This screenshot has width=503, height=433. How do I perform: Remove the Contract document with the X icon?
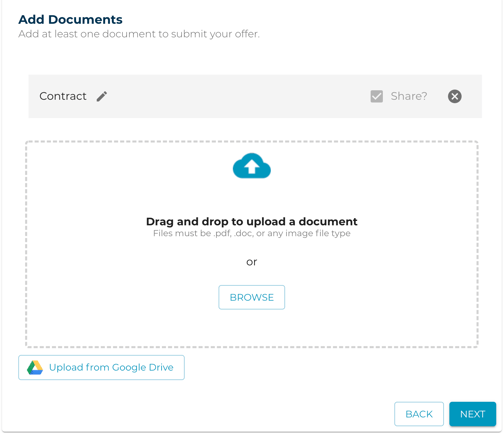pyautogui.click(x=454, y=96)
